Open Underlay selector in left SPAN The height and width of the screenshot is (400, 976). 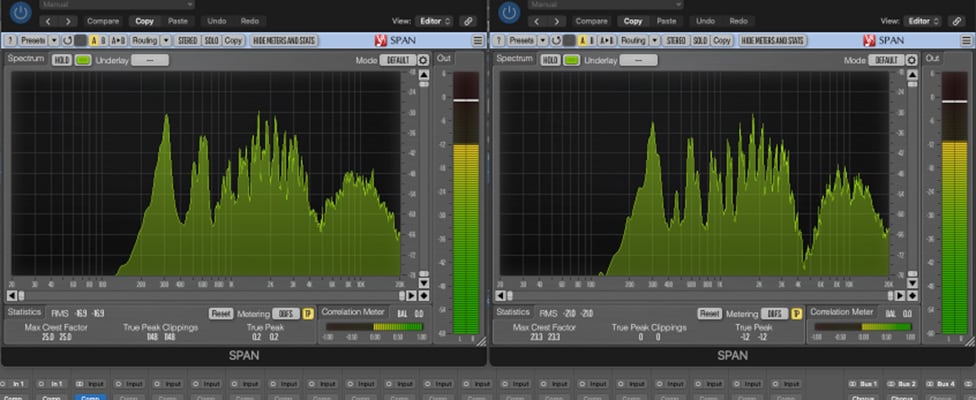(x=150, y=60)
